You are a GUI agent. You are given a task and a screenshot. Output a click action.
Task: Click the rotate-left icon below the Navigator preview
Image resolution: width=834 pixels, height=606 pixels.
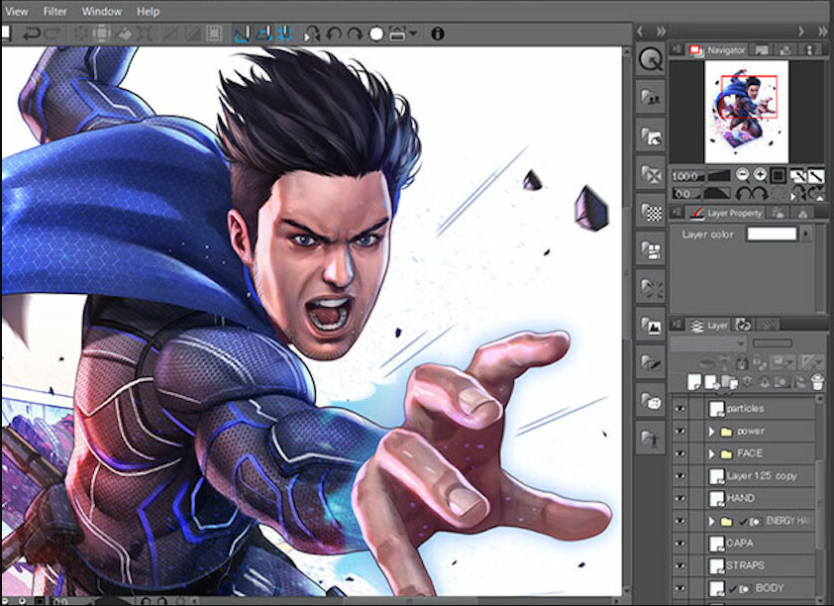tap(741, 192)
